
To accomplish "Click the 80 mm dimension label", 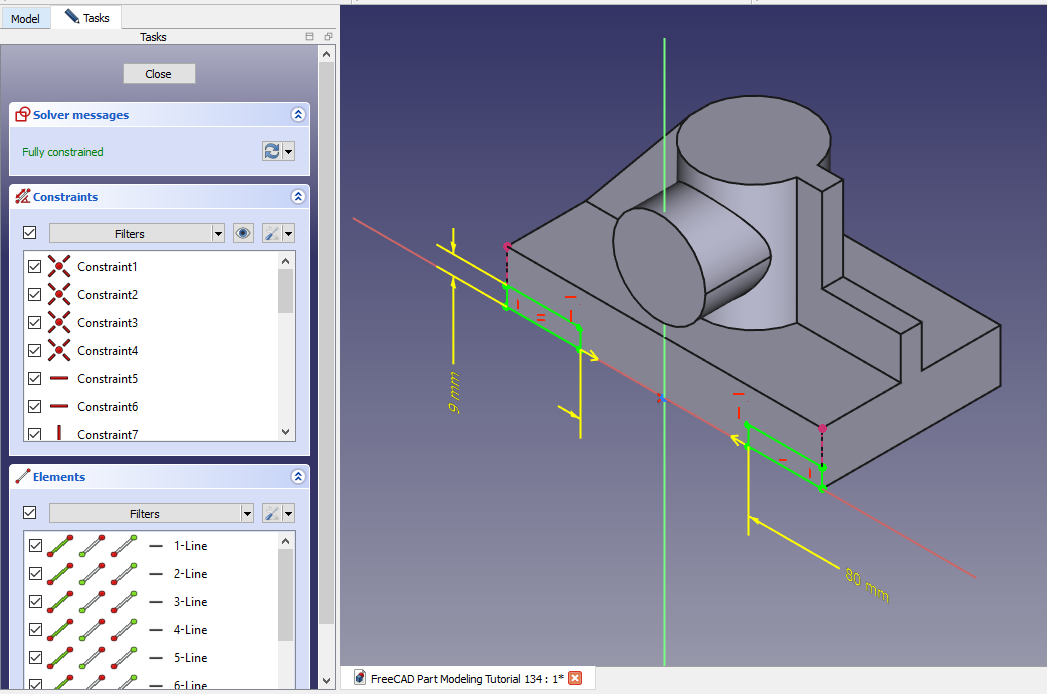I will (x=866, y=586).
